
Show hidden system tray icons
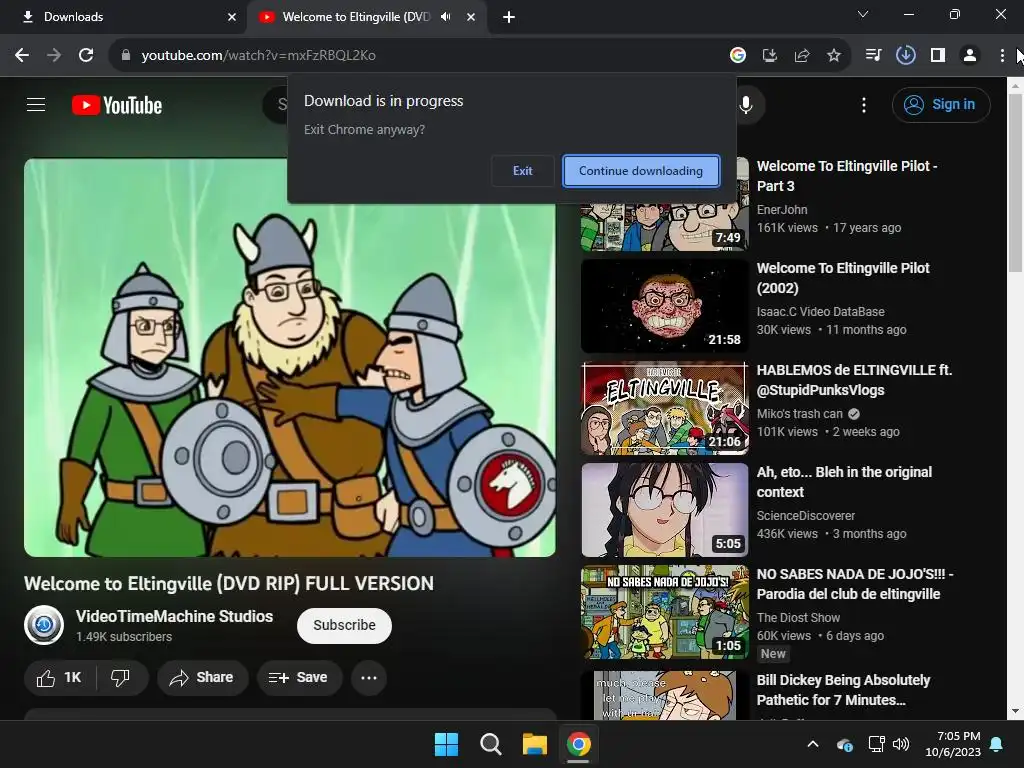click(813, 744)
